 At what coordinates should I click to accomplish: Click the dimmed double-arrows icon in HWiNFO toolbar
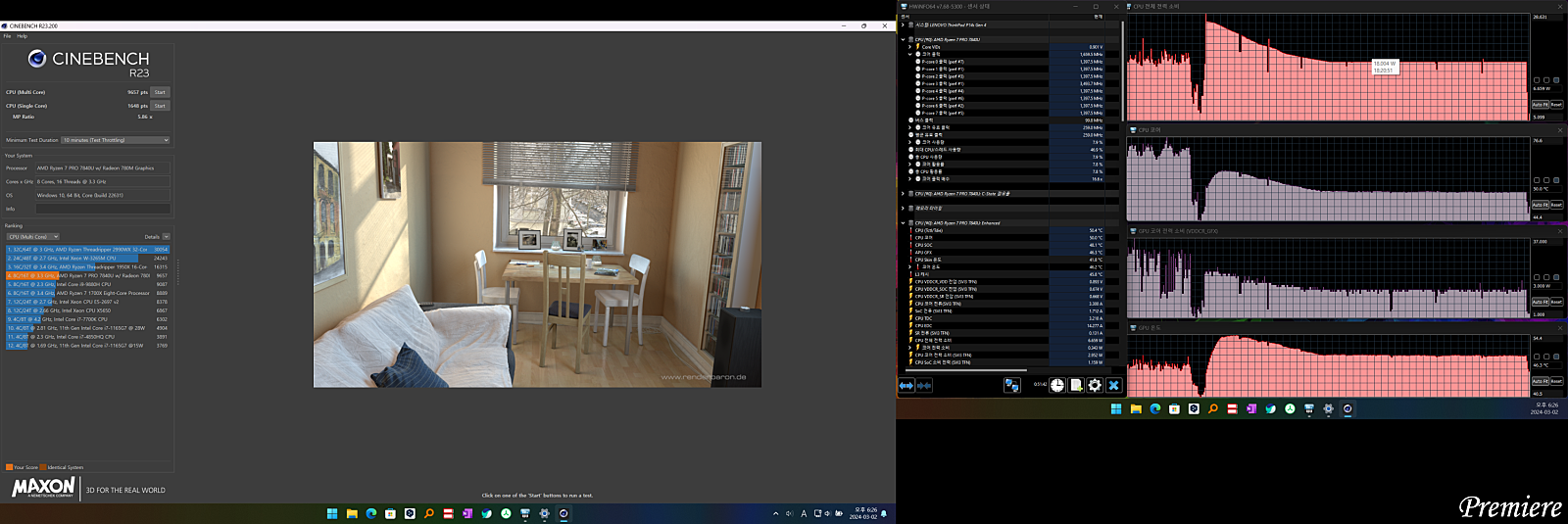tap(924, 386)
